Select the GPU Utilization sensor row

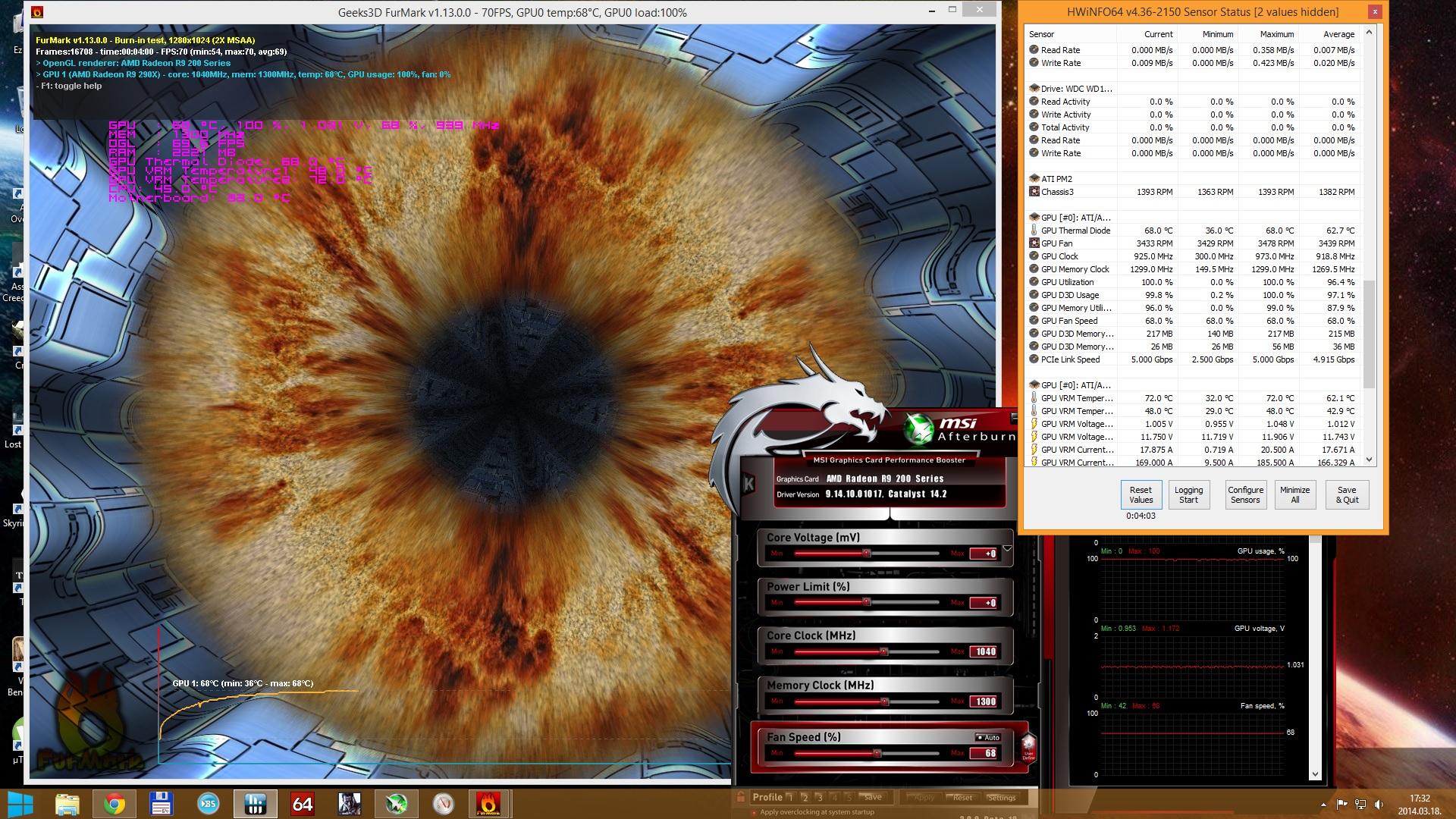click(x=1194, y=282)
